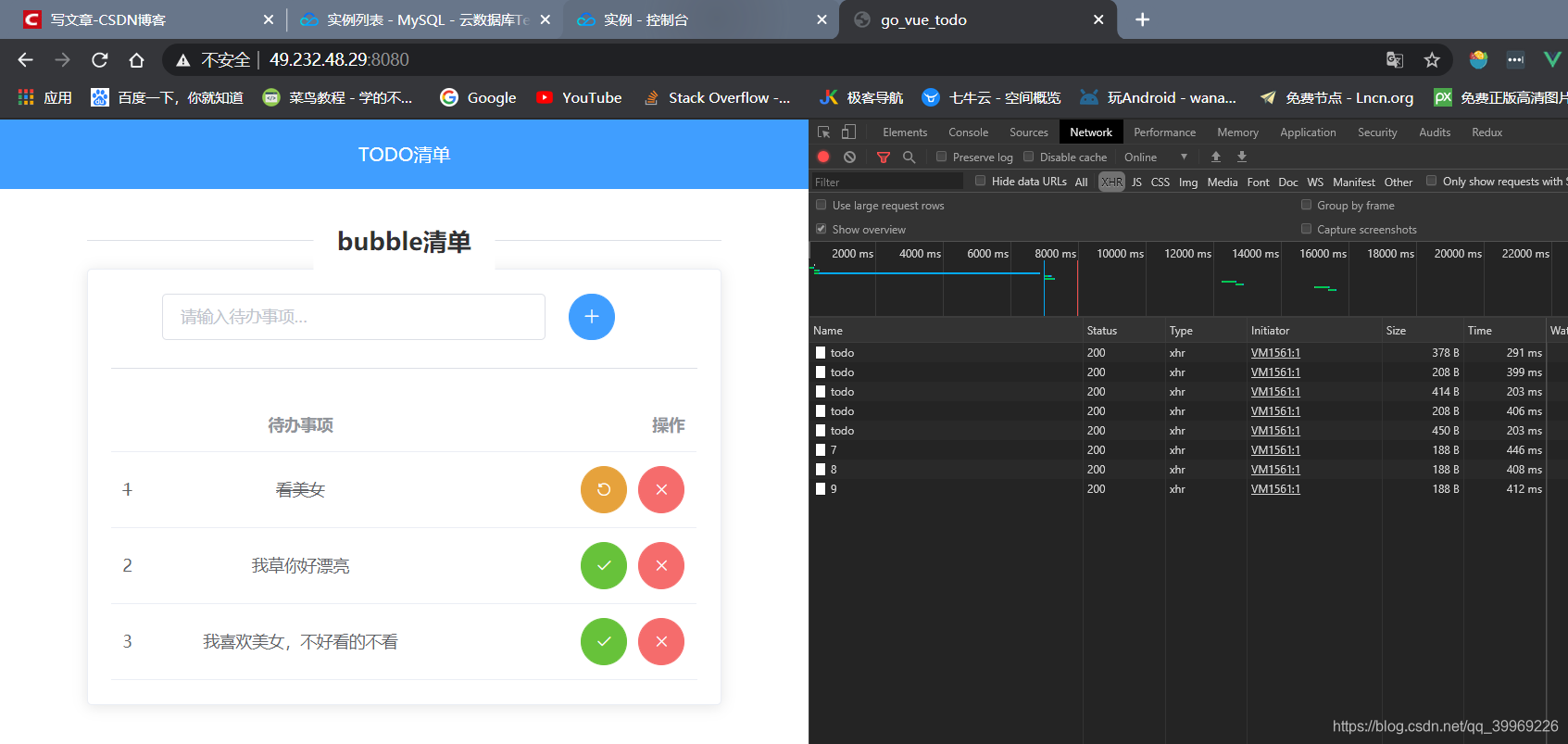Enable Capture screenshots

(x=1306, y=229)
